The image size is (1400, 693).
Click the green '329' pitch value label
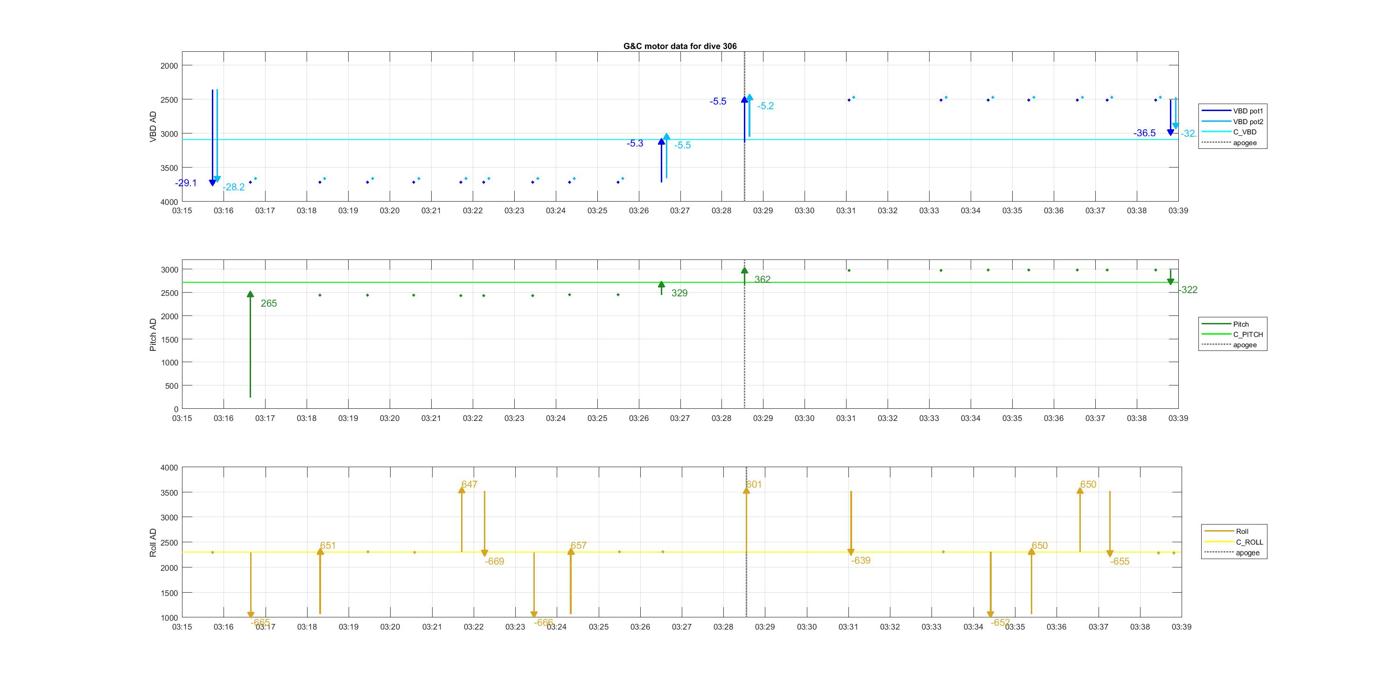[x=679, y=293]
